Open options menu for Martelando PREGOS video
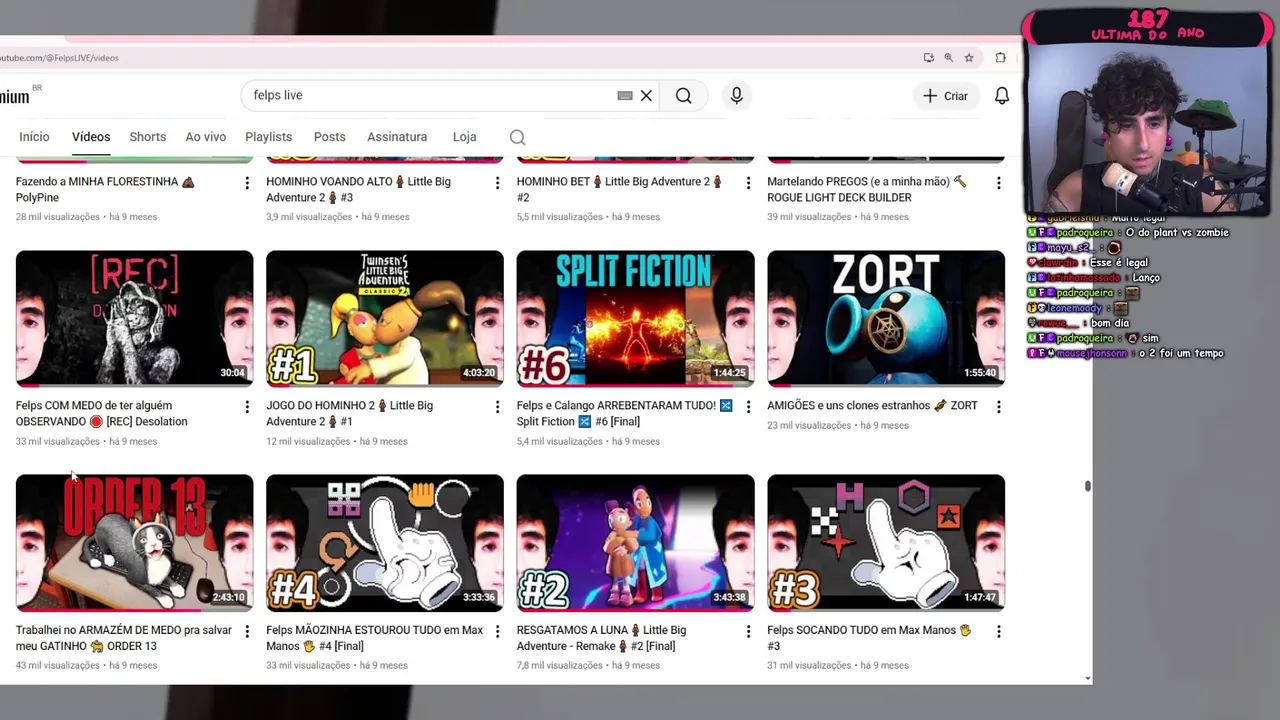Screen dimensions: 1280x720 click(x=998, y=183)
